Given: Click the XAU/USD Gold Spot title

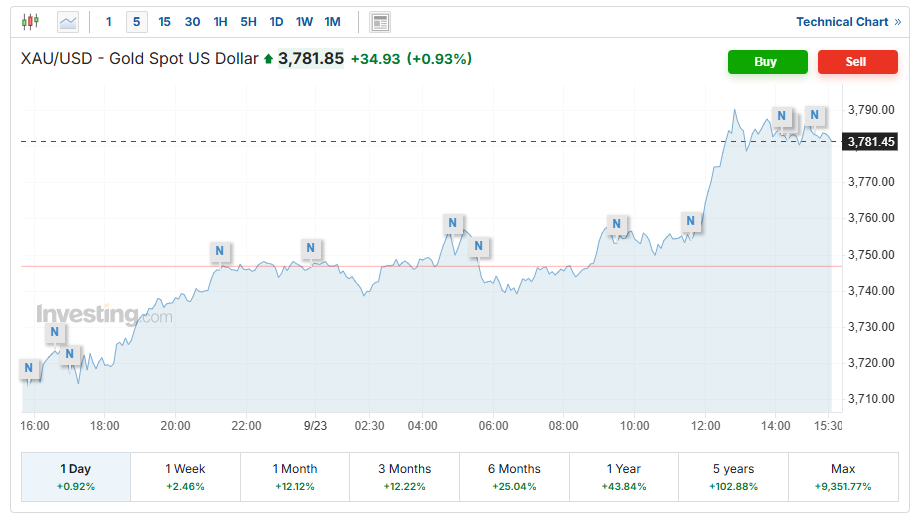Looking at the screenshot, I should (139, 59).
